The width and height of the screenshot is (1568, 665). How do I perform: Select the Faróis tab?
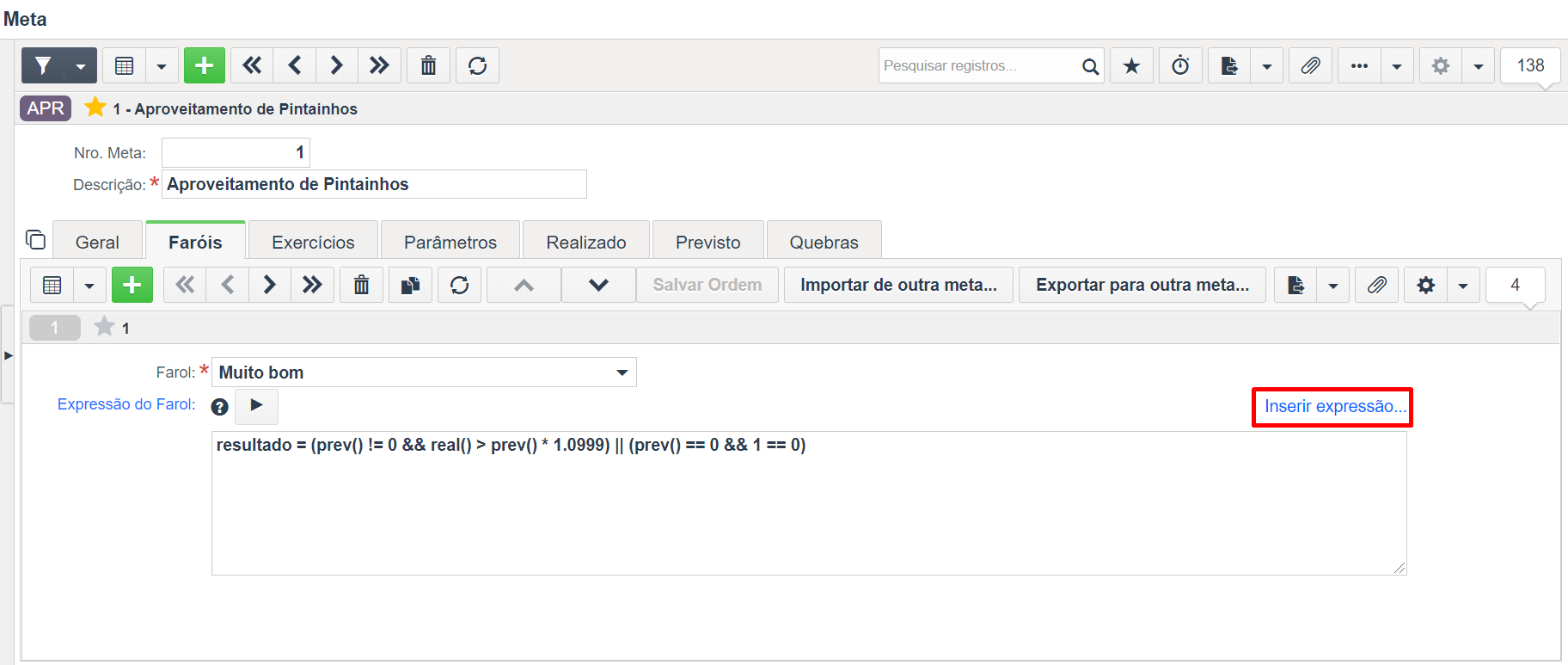195,242
